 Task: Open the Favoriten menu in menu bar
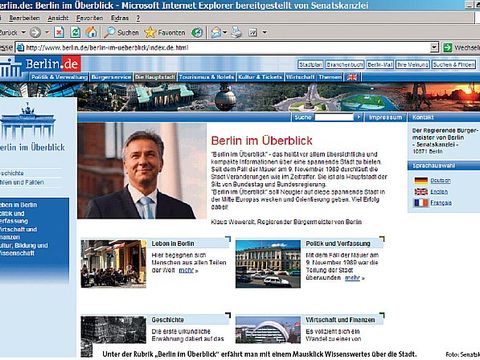tap(90, 18)
